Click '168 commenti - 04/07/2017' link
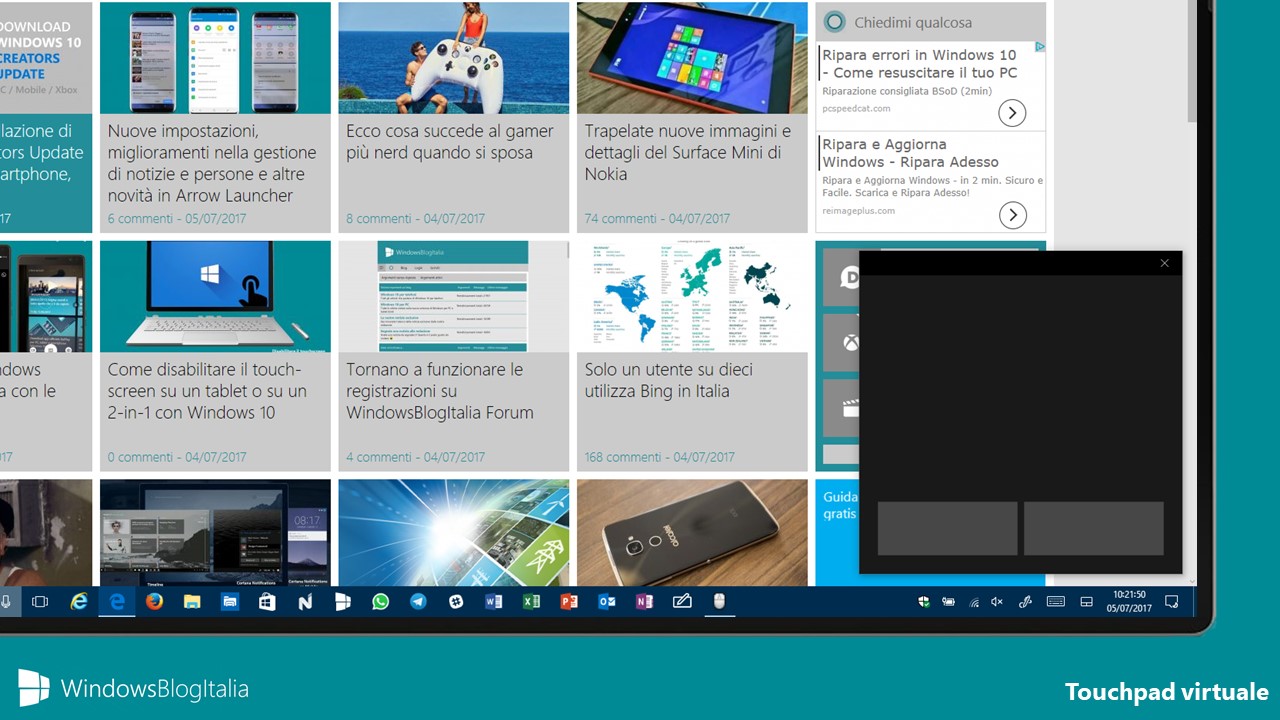The height and width of the screenshot is (720, 1280). click(x=660, y=457)
